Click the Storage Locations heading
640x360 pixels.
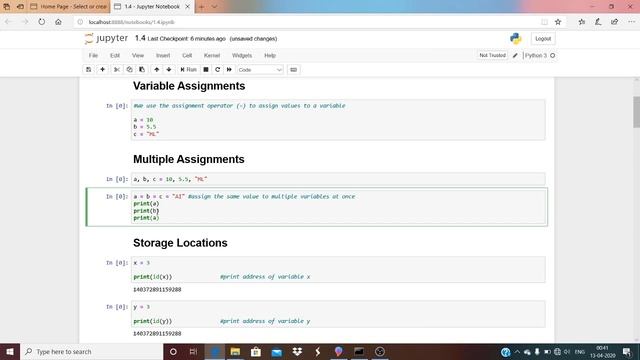[180, 243]
